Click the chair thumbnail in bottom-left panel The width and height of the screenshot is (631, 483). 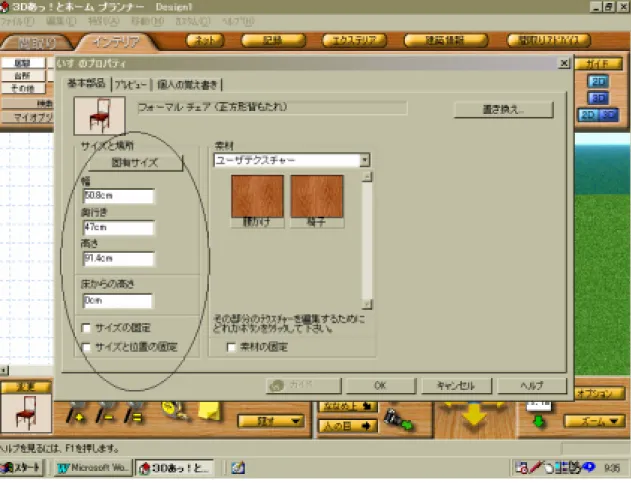click(x=26, y=413)
